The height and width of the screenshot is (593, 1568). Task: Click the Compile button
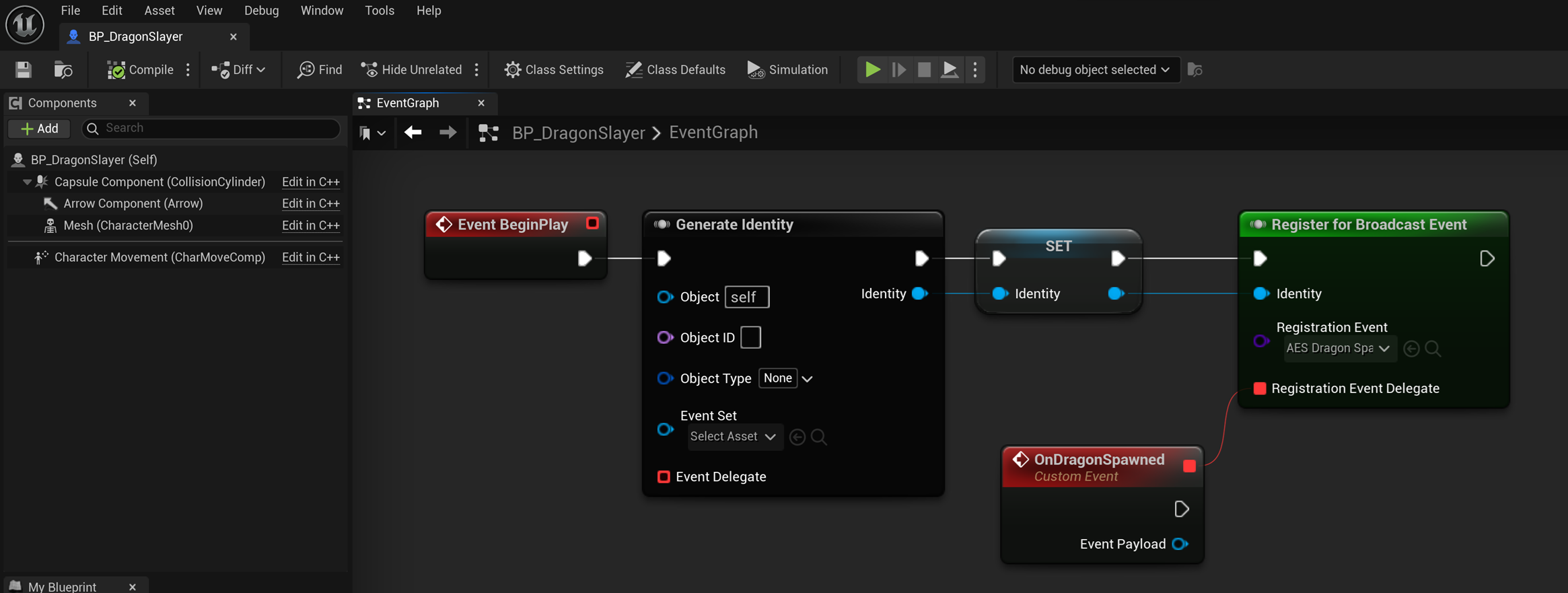(x=140, y=69)
